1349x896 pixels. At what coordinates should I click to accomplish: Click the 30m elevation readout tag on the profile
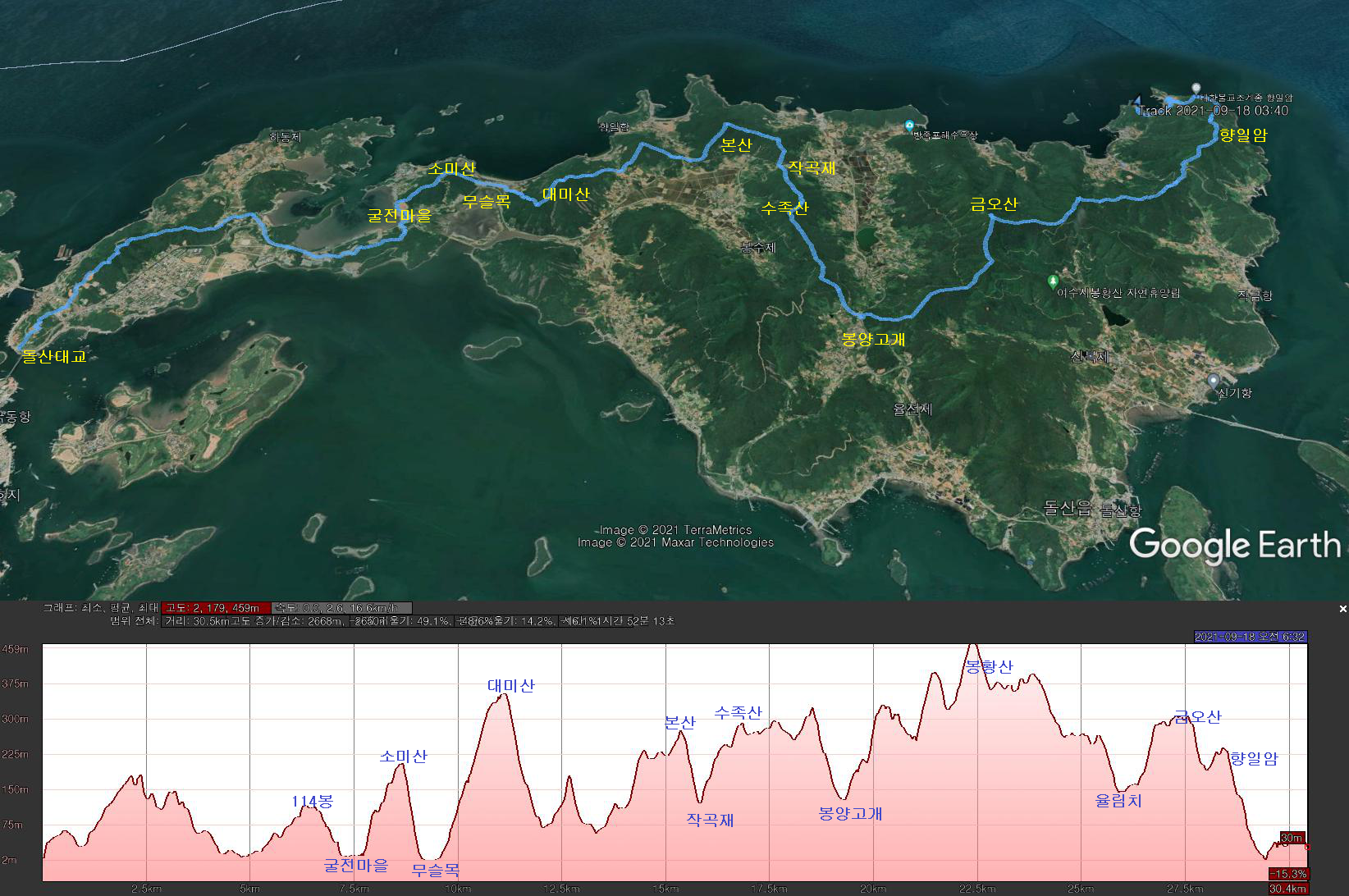pyautogui.click(x=1292, y=838)
